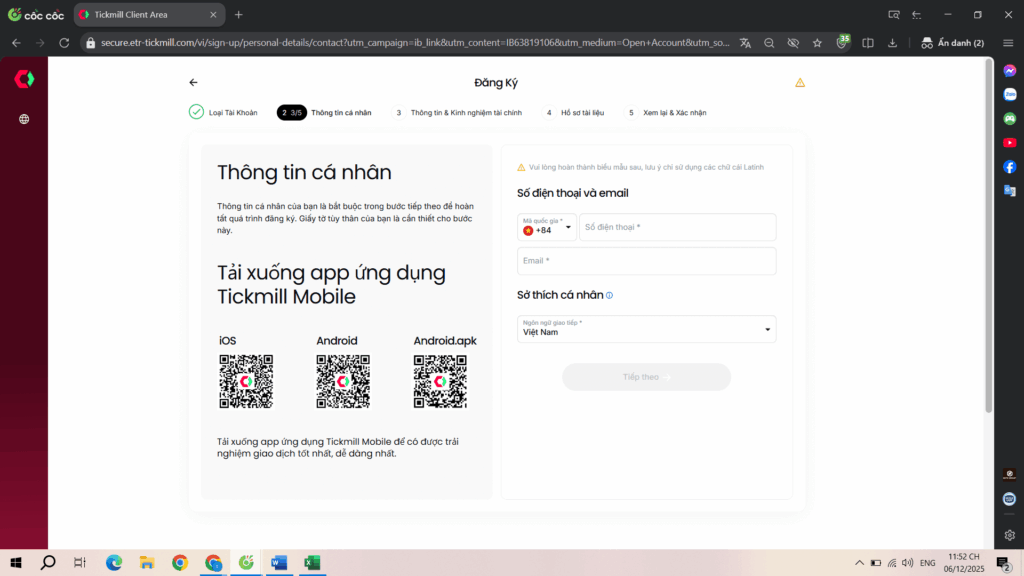Image resolution: width=1024 pixels, height=576 pixels.
Task: Click the Số điện thoại input field
Action: tap(677, 227)
